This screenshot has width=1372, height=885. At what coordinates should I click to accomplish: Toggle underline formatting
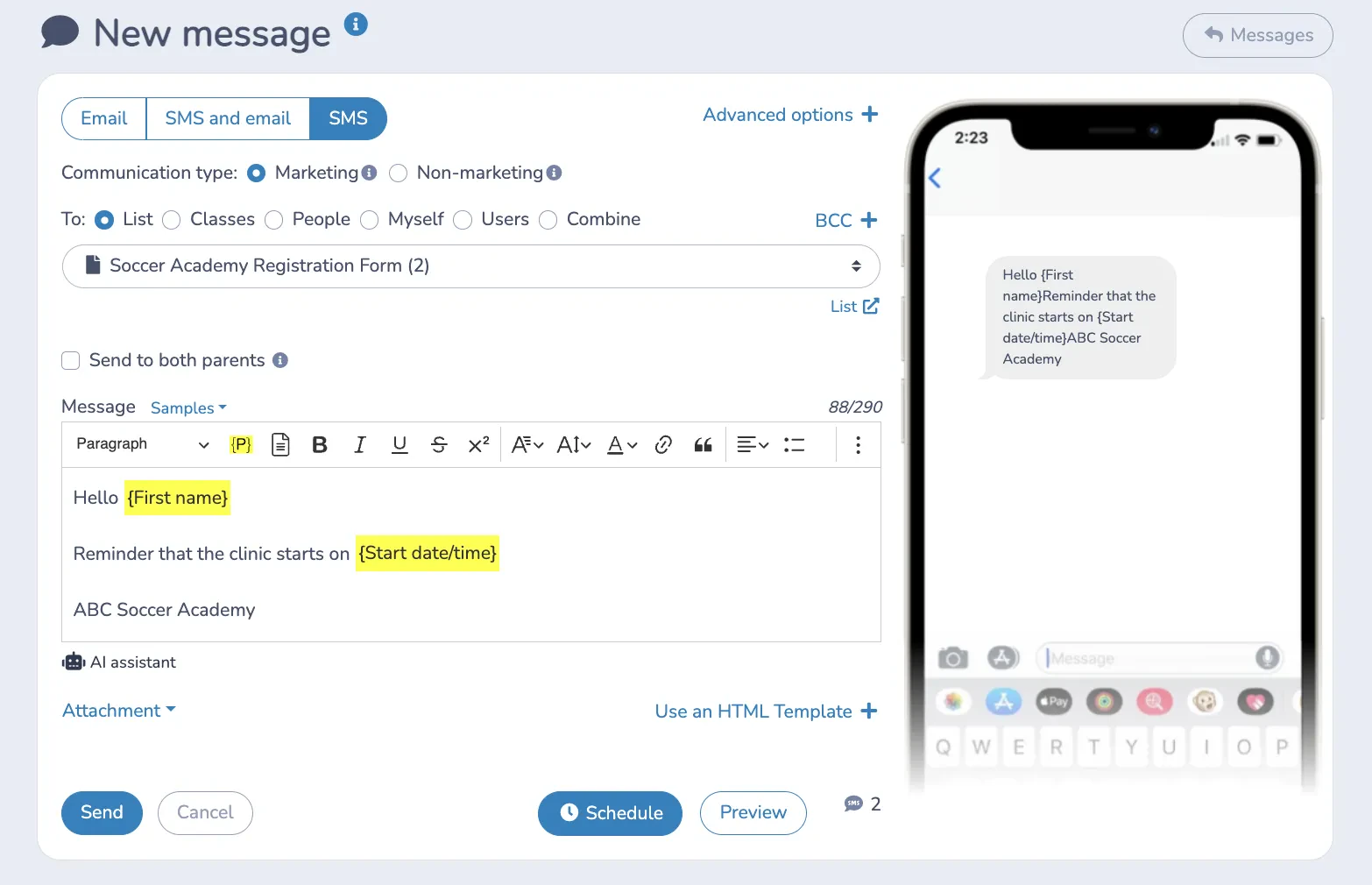[400, 444]
